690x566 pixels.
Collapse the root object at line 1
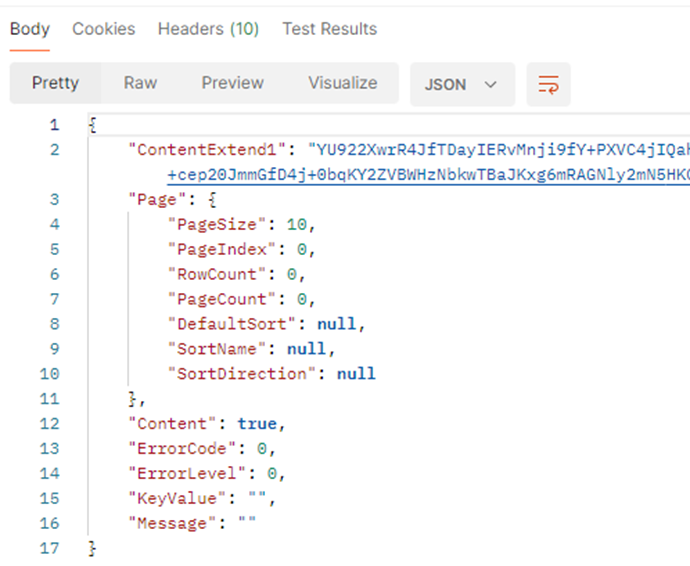point(92,125)
